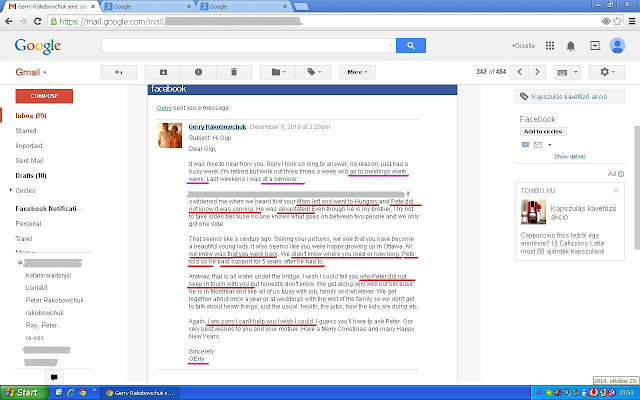This screenshot has height=400, width=640.
Task: Open search options dropdown arrow in search box
Action: [391, 45]
